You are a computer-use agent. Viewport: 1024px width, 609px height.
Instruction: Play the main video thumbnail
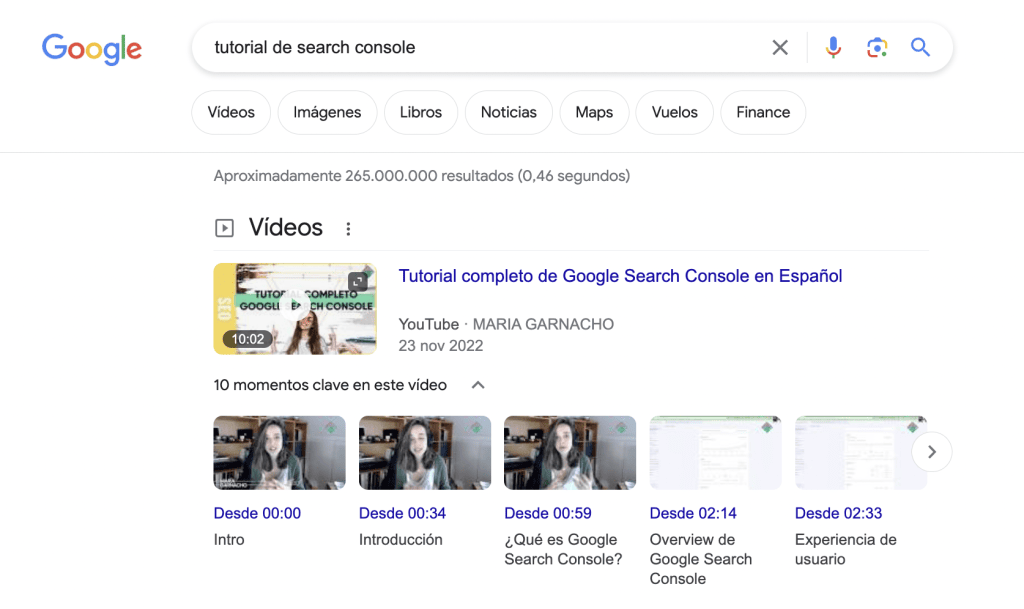click(x=295, y=309)
